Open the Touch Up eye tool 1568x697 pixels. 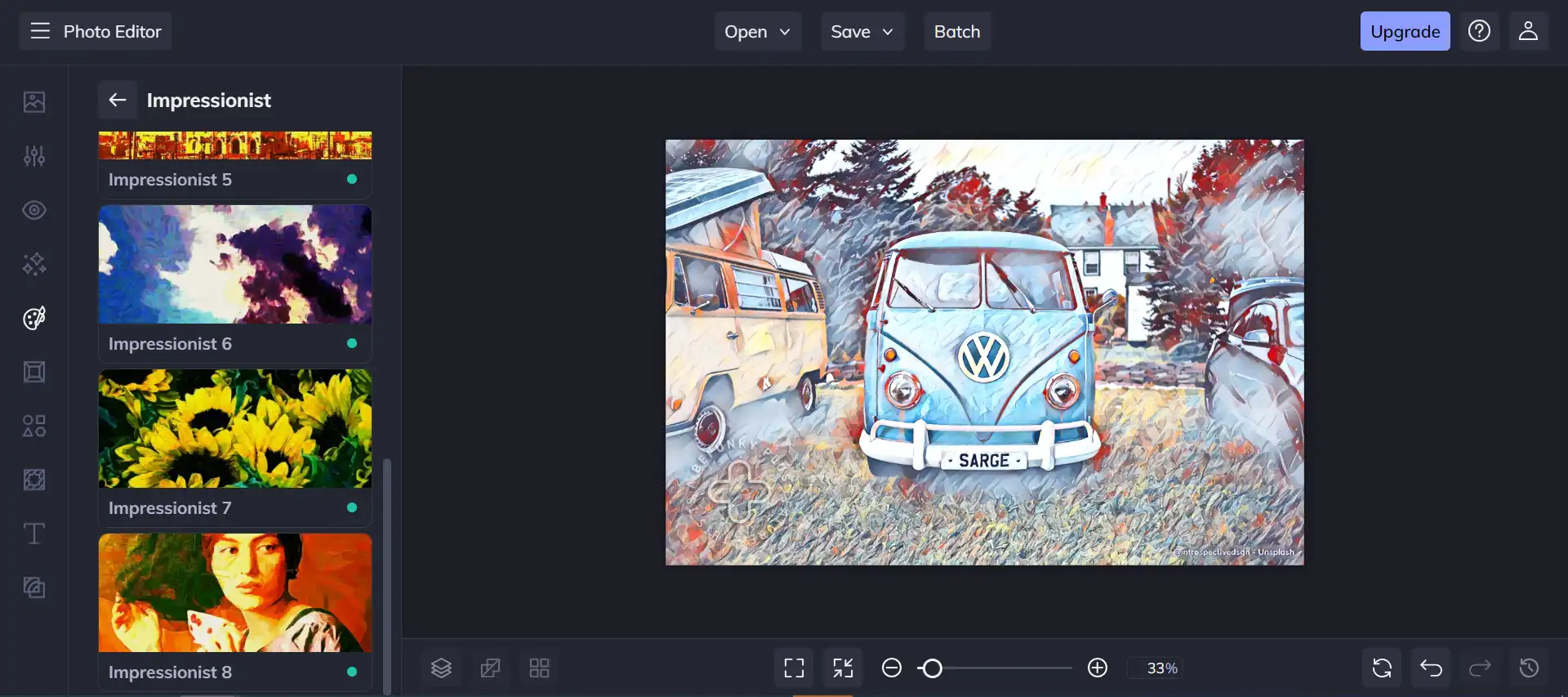click(34, 210)
